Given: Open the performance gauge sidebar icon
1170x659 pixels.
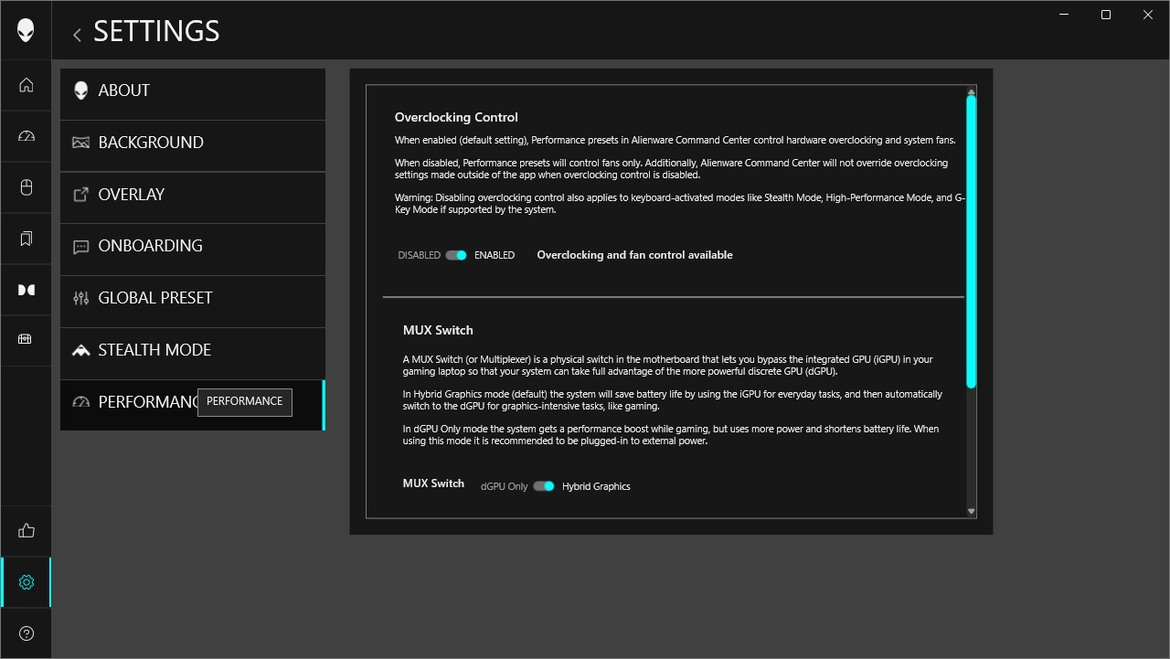Looking at the screenshot, I should tap(26, 136).
